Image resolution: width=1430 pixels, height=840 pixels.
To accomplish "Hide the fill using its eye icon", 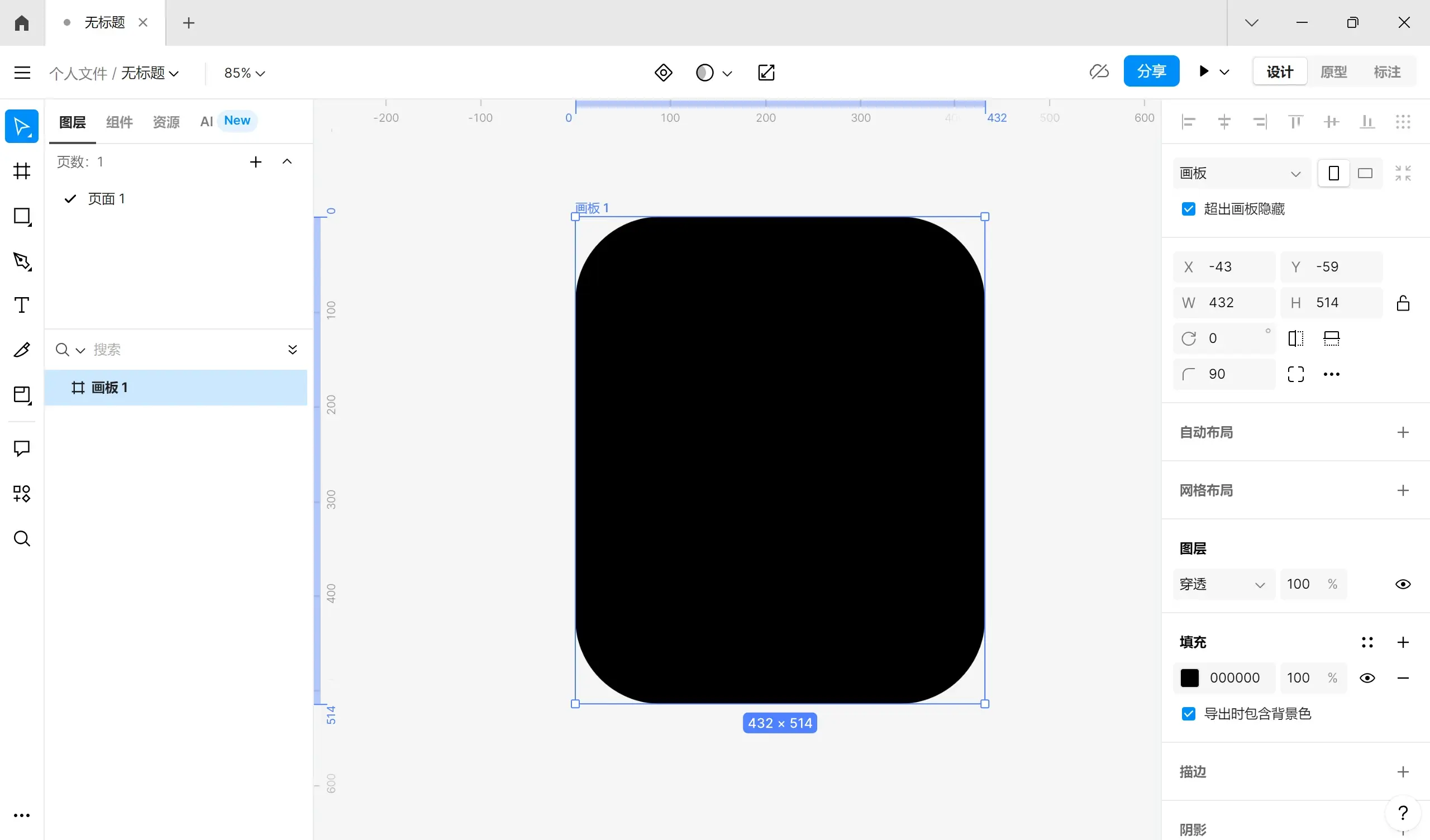I will point(1367,678).
